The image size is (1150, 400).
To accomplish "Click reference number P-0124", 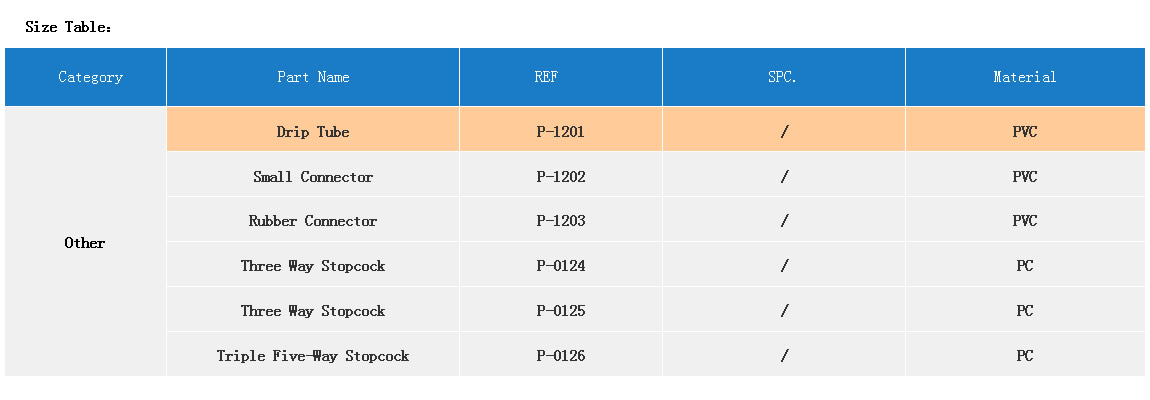I will click(x=560, y=266).
